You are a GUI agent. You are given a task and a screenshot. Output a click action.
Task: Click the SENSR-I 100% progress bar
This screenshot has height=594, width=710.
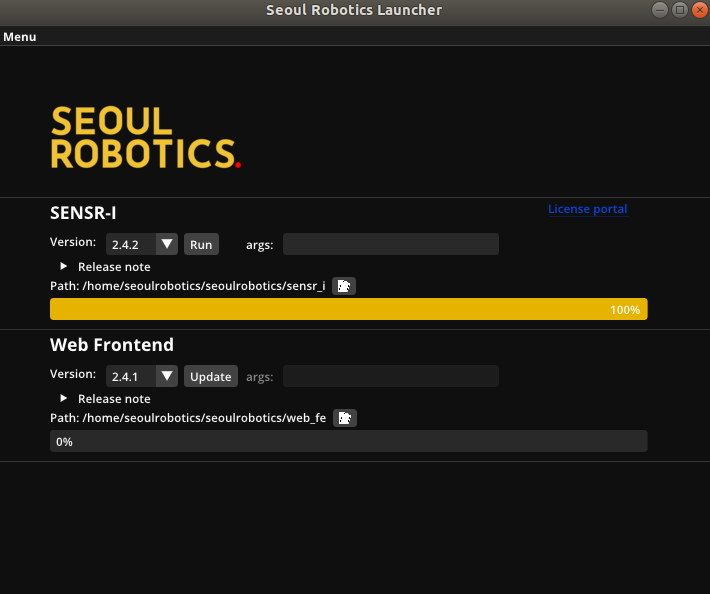(x=349, y=309)
